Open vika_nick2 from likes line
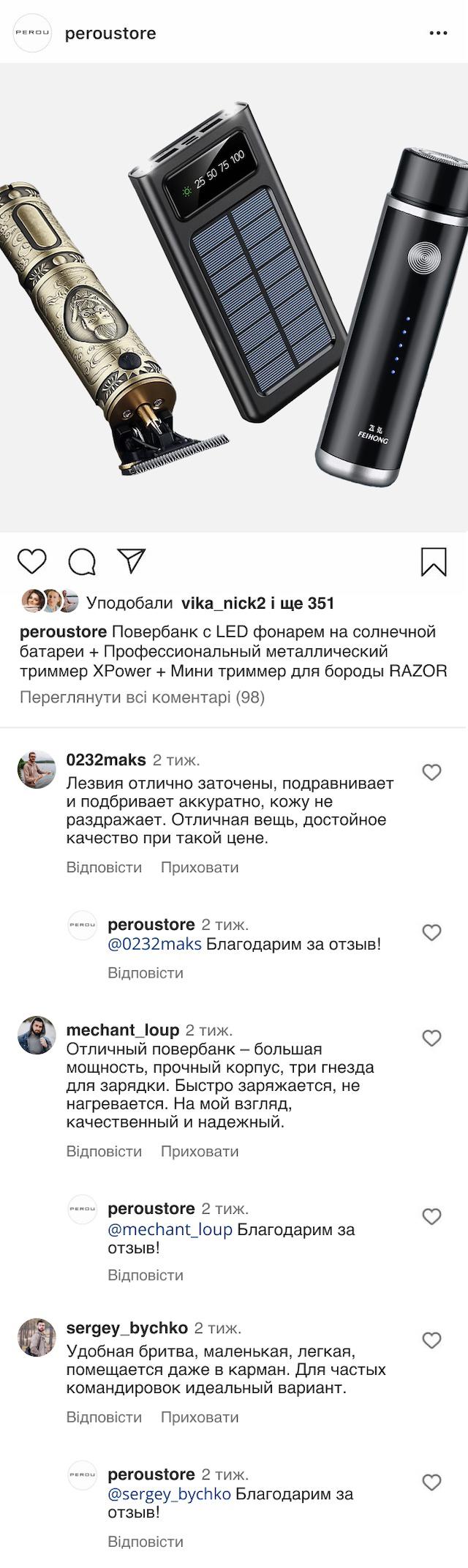Viewport: 468px width, 1568px height. pyautogui.click(x=222, y=603)
